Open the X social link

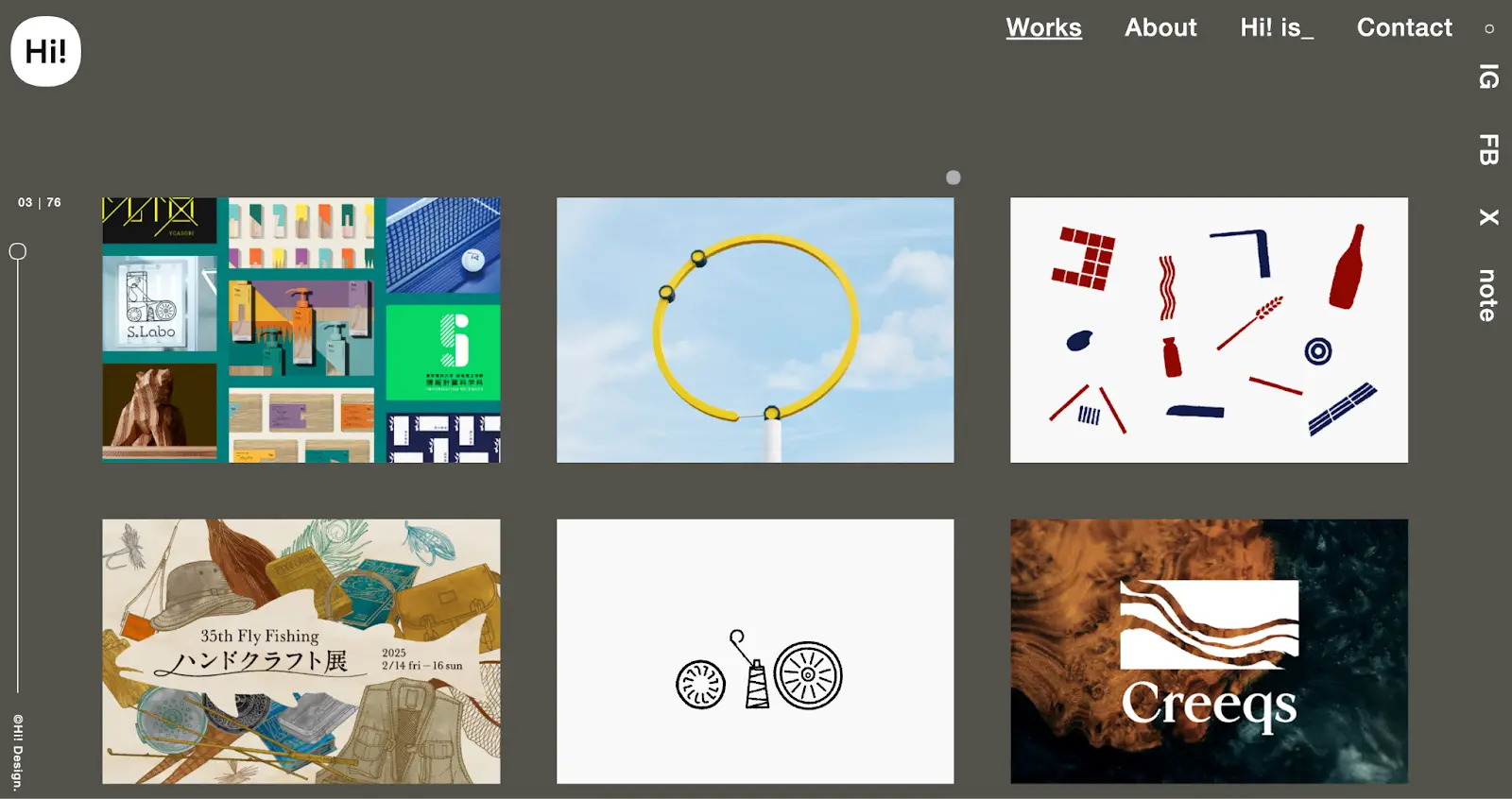coord(1488,217)
